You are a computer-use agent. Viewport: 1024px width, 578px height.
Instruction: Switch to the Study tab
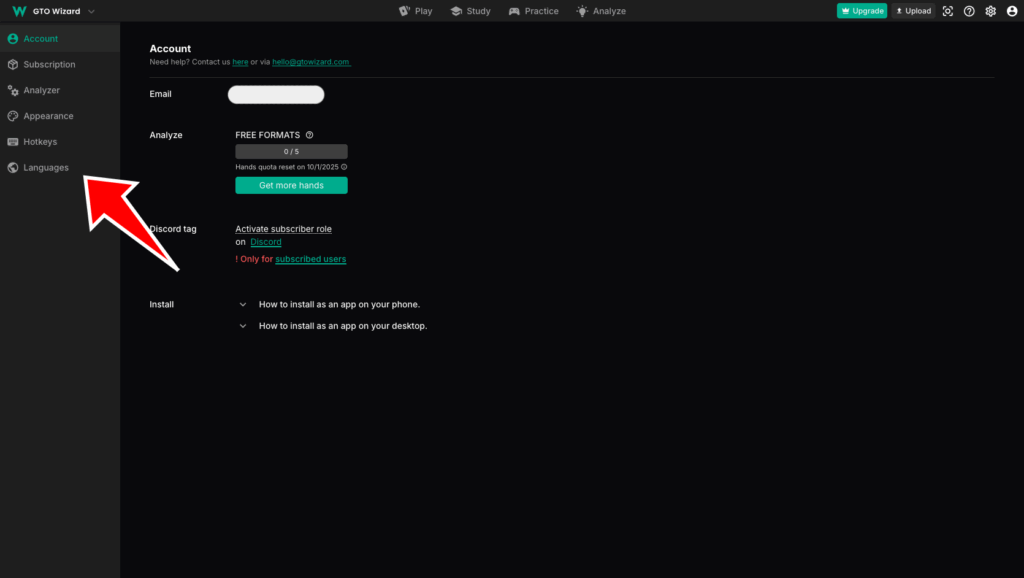pyautogui.click(x=470, y=11)
